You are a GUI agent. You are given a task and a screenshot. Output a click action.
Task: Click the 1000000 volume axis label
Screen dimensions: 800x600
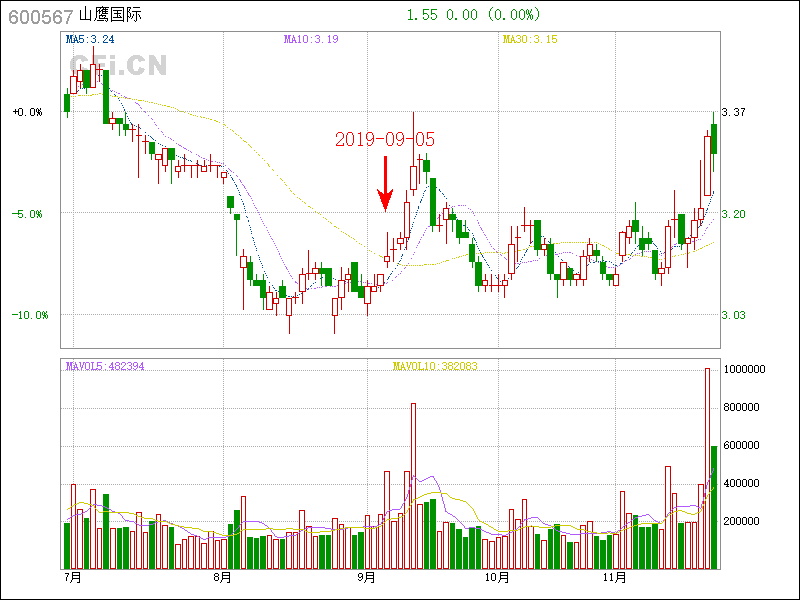coord(745,369)
